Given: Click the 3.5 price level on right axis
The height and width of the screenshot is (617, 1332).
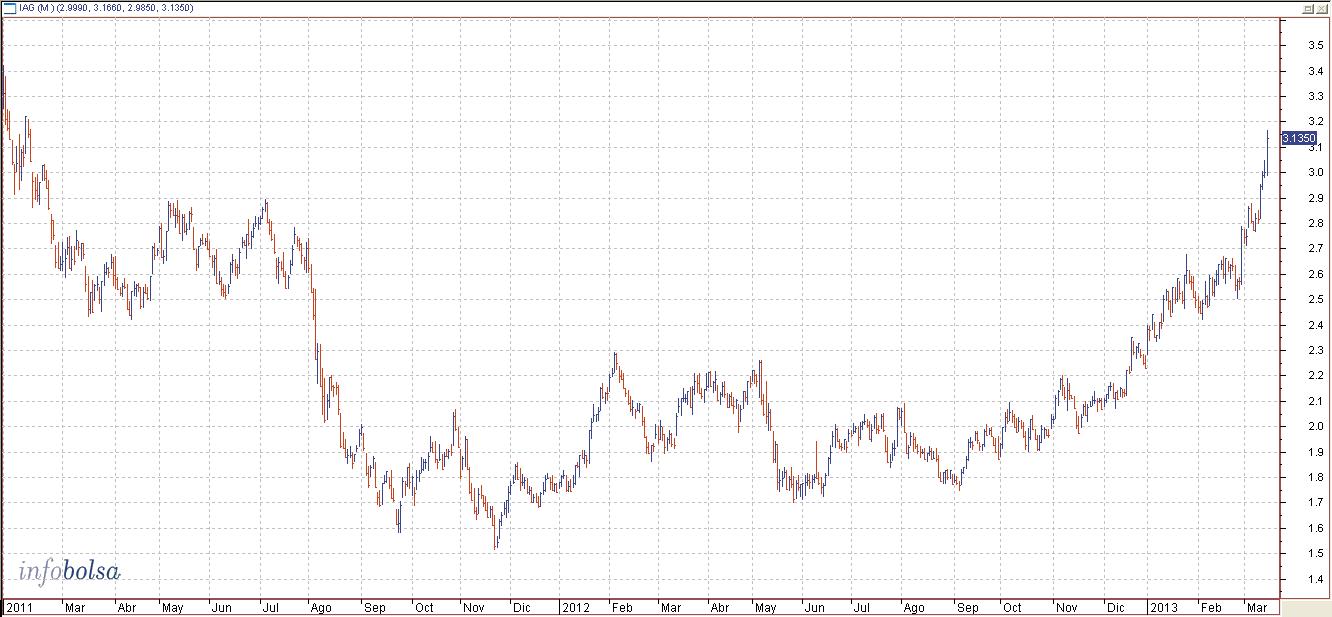Looking at the screenshot, I should click(1316, 46).
